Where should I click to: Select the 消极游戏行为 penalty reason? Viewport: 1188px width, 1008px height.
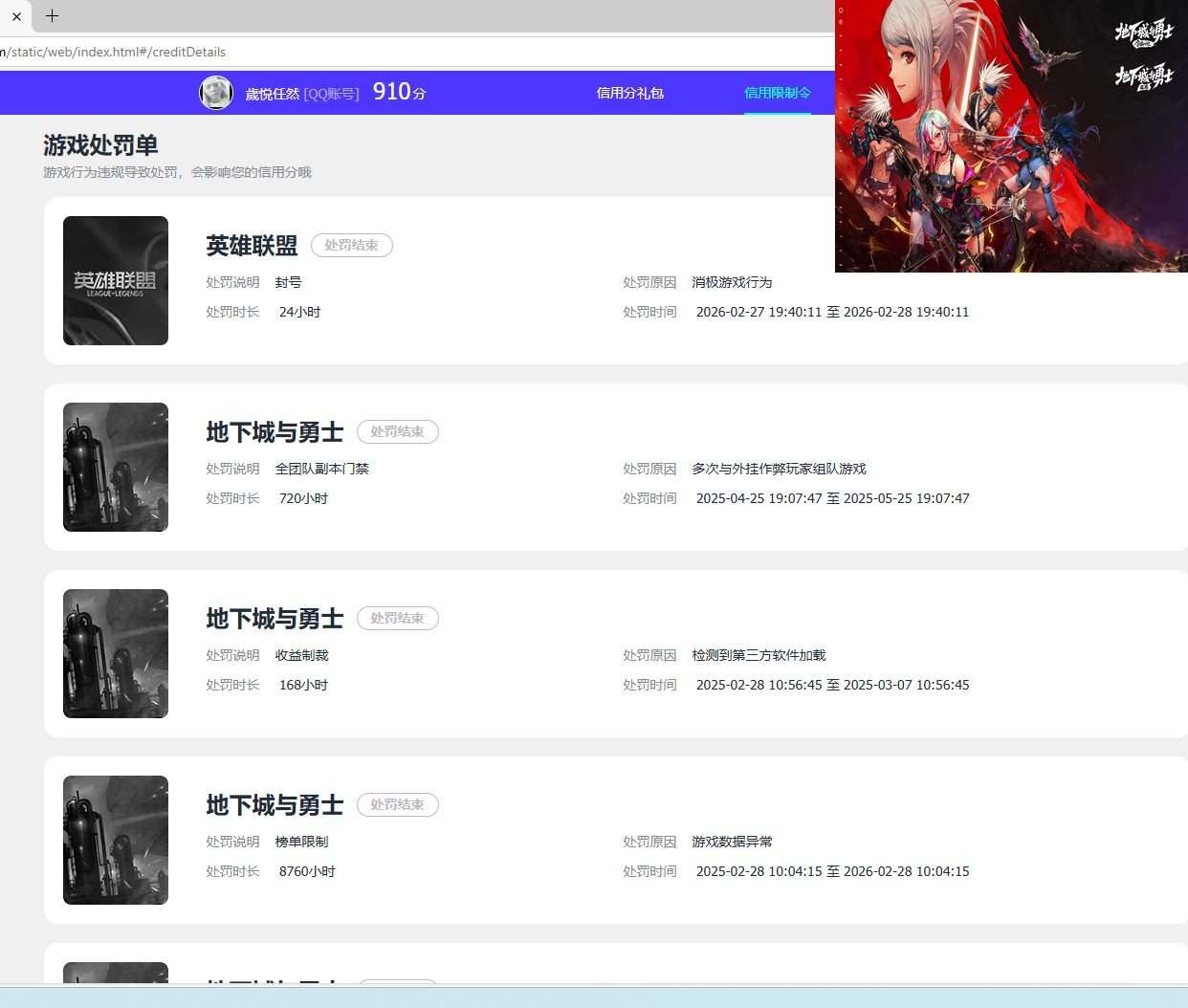point(732,282)
